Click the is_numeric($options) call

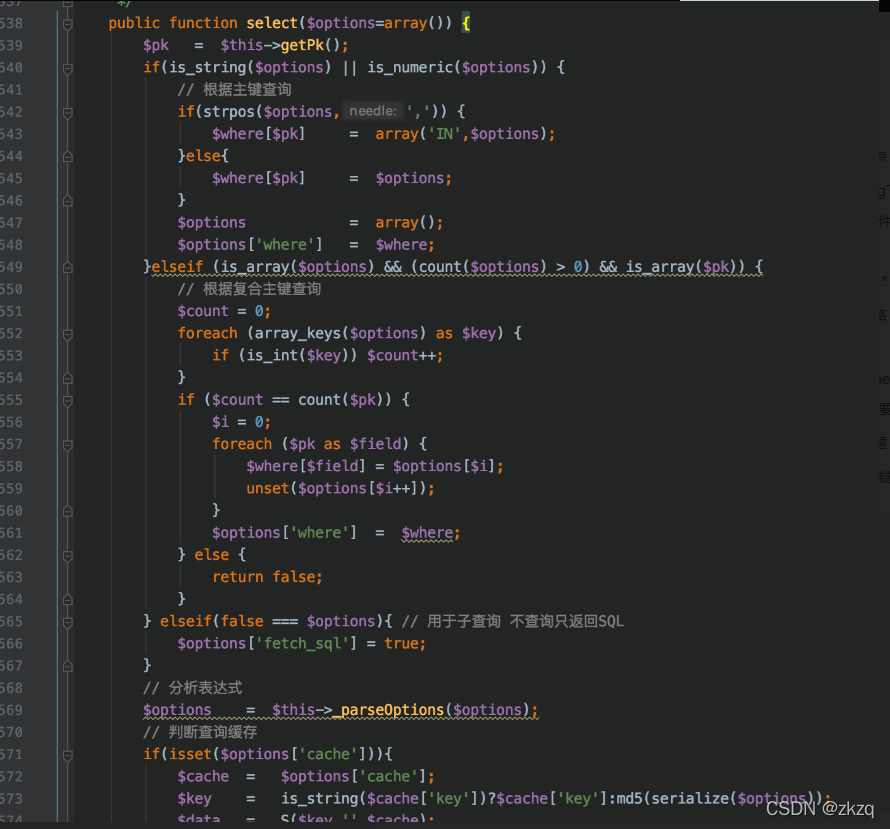pos(457,68)
